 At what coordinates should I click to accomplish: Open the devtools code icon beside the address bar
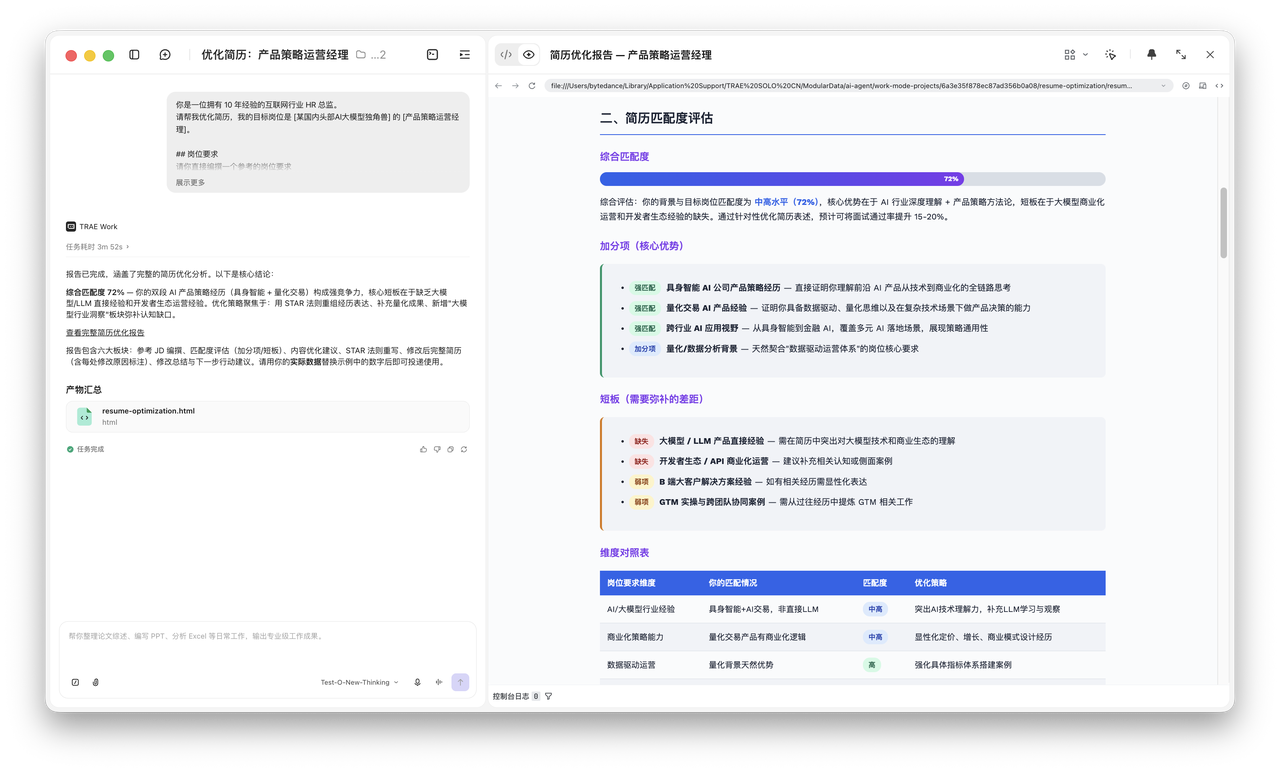tap(1219, 86)
